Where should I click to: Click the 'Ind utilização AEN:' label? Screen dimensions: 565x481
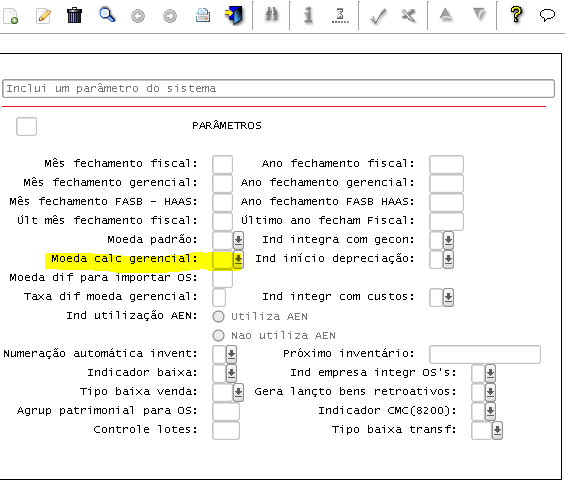point(132,316)
